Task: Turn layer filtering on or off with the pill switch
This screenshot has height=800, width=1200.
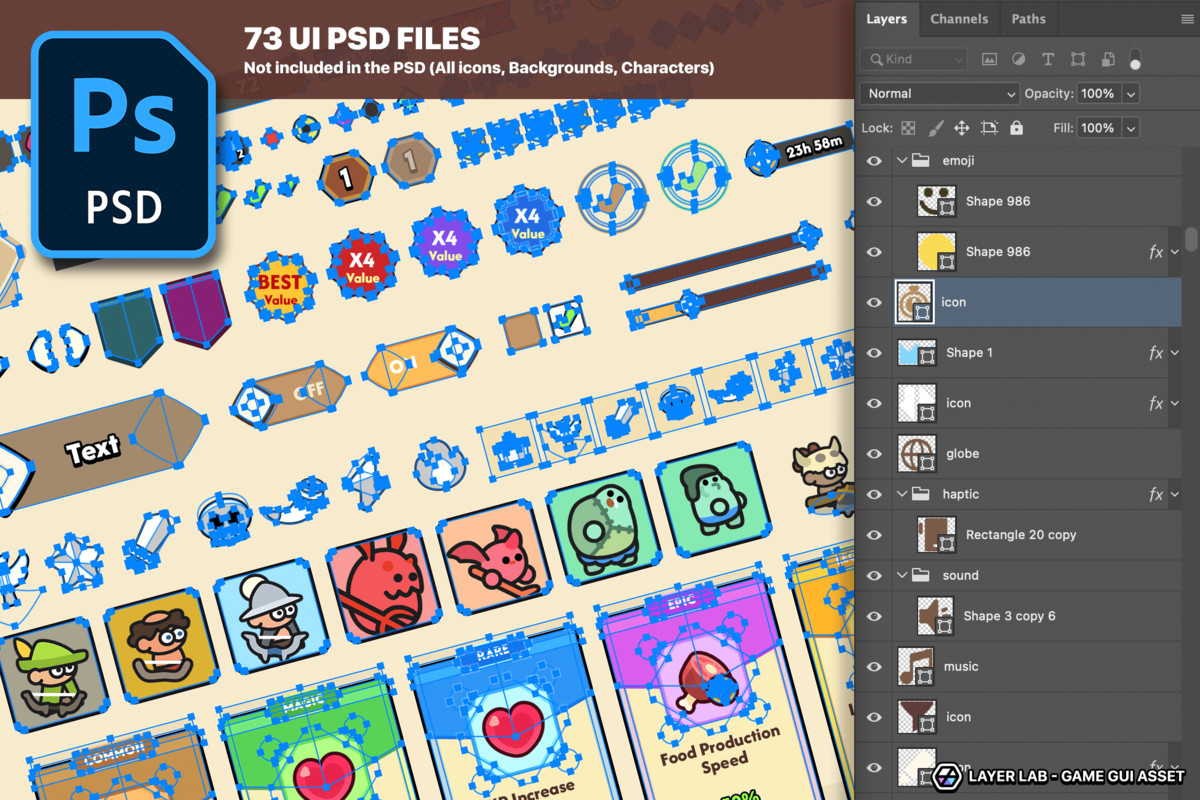Action: tap(1135, 59)
